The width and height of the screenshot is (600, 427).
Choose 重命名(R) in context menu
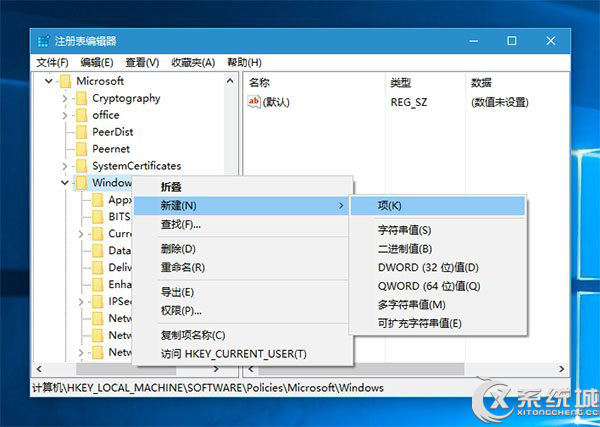(x=243, y=267)
